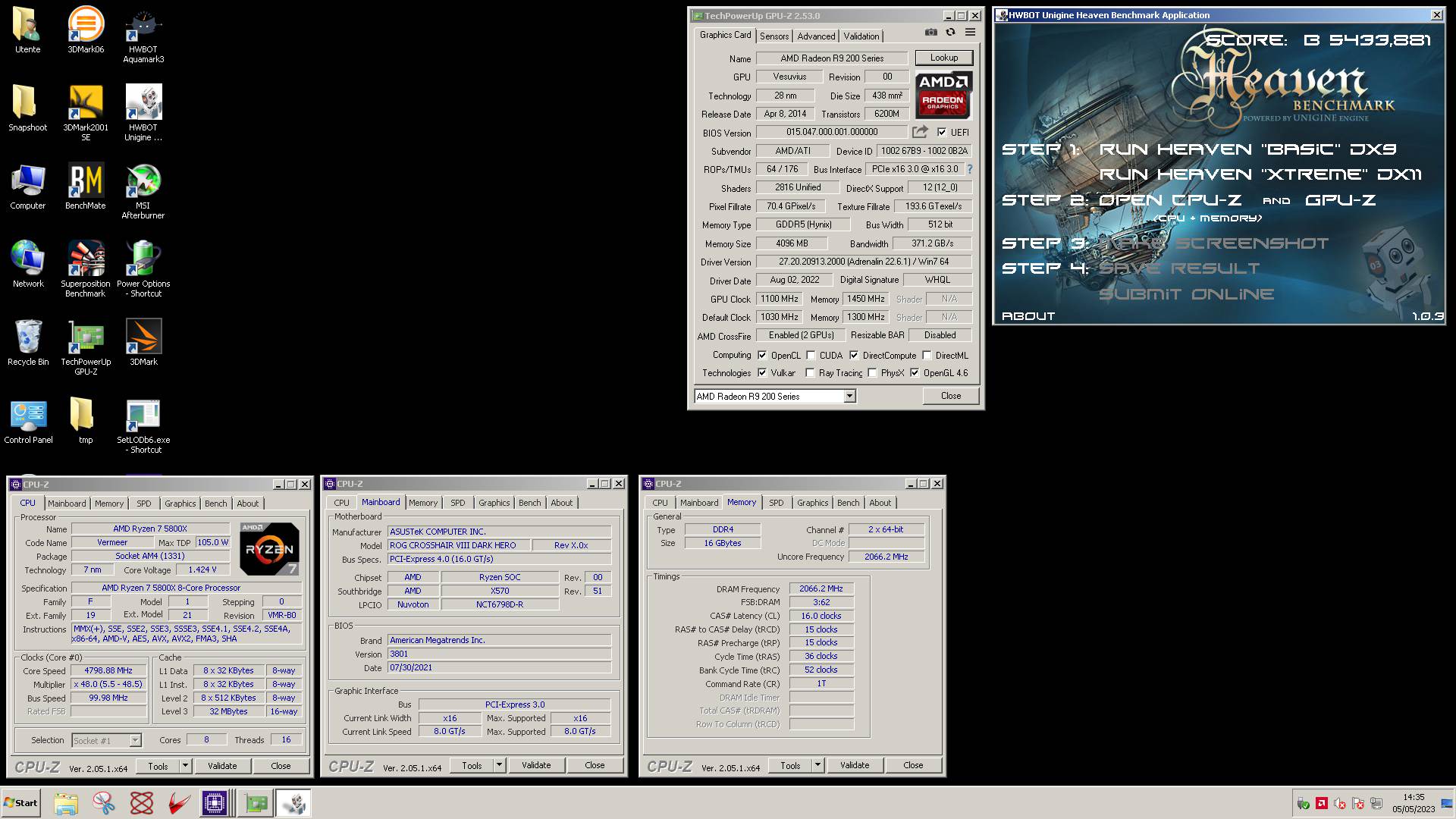The height and width of the screenshot is (819, 1456).
Task: Take a GPU-Z screenshot with the camera icon
Action: [930, 32]
